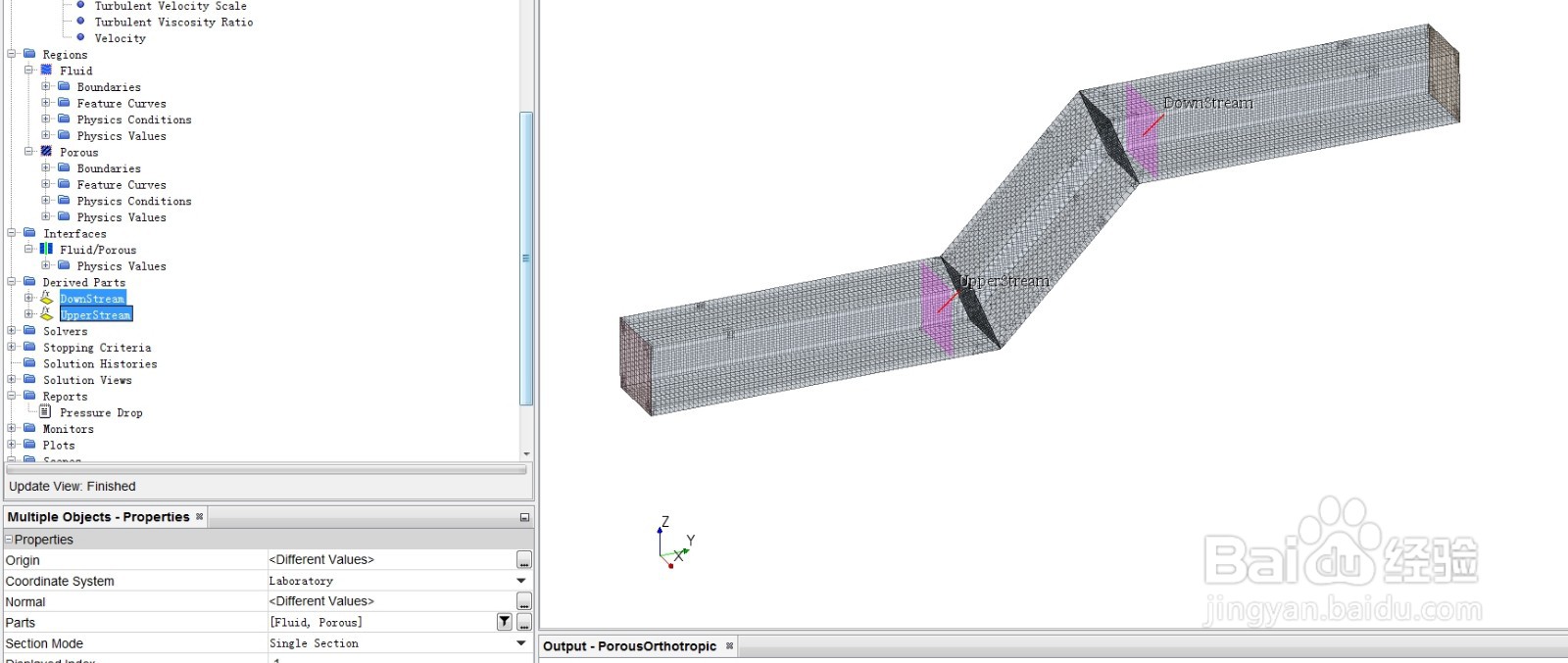1568x663 pixels.
Task: Collapse the Properties section header
Action: coord(9,540)
